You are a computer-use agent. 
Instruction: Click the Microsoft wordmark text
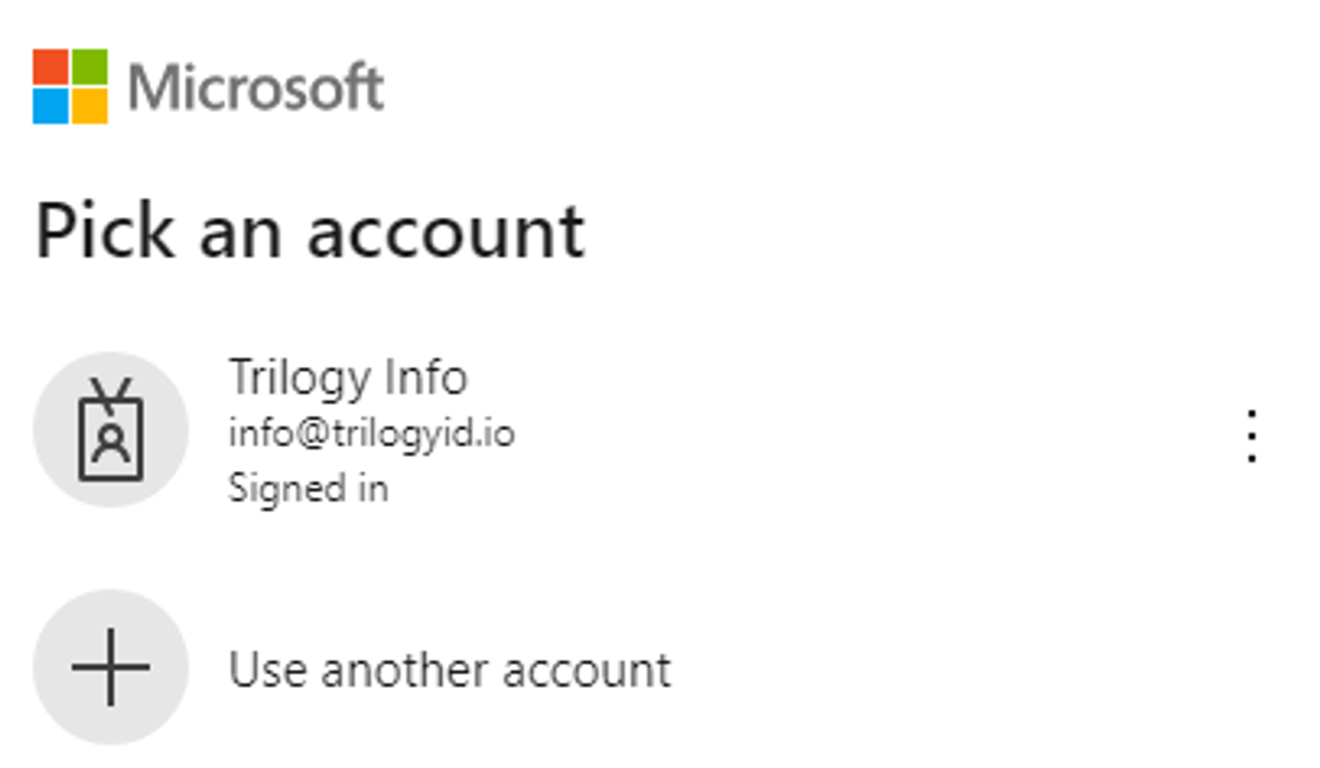[256, 87]
